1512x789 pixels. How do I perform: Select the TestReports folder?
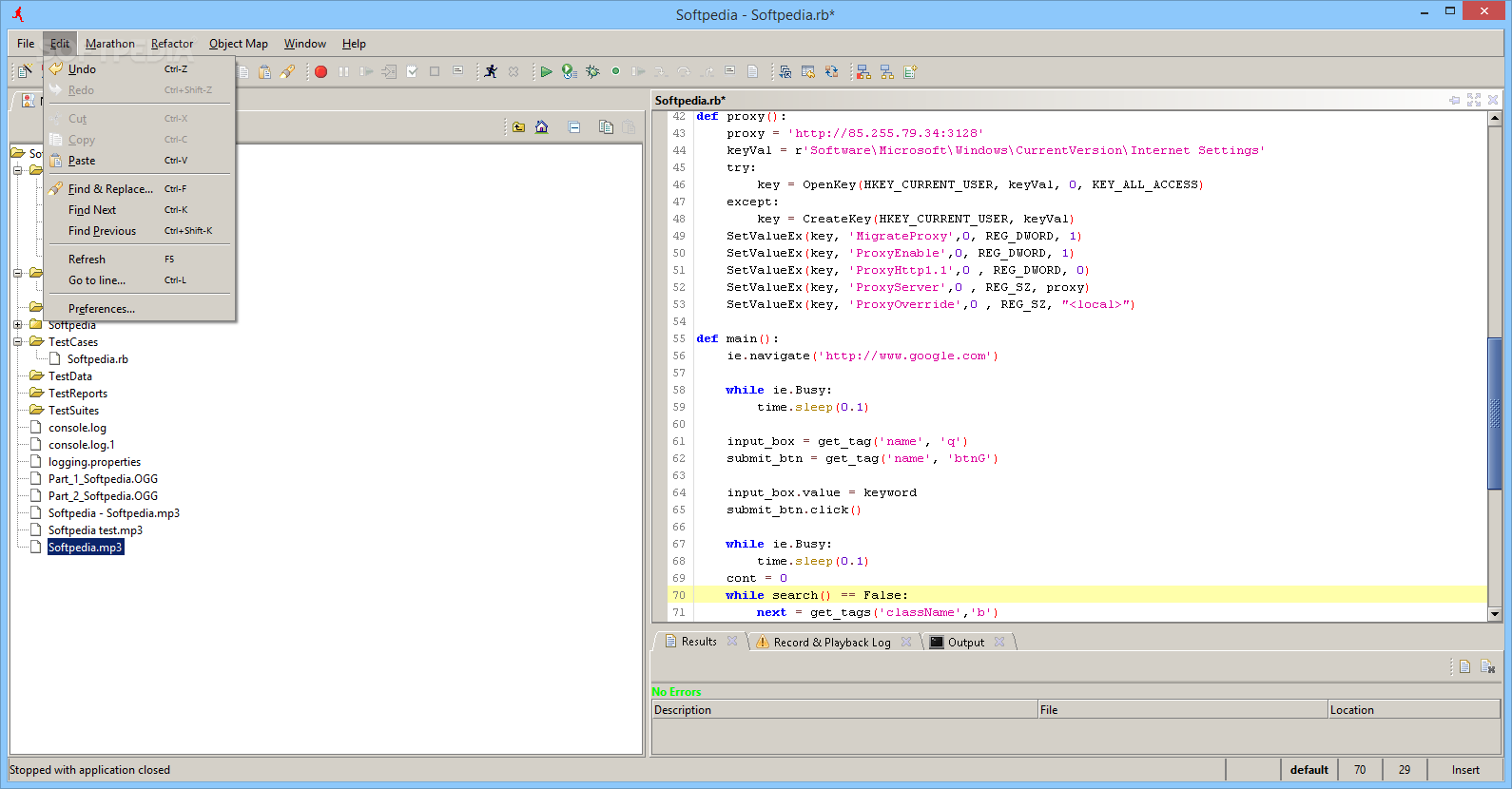78,394
